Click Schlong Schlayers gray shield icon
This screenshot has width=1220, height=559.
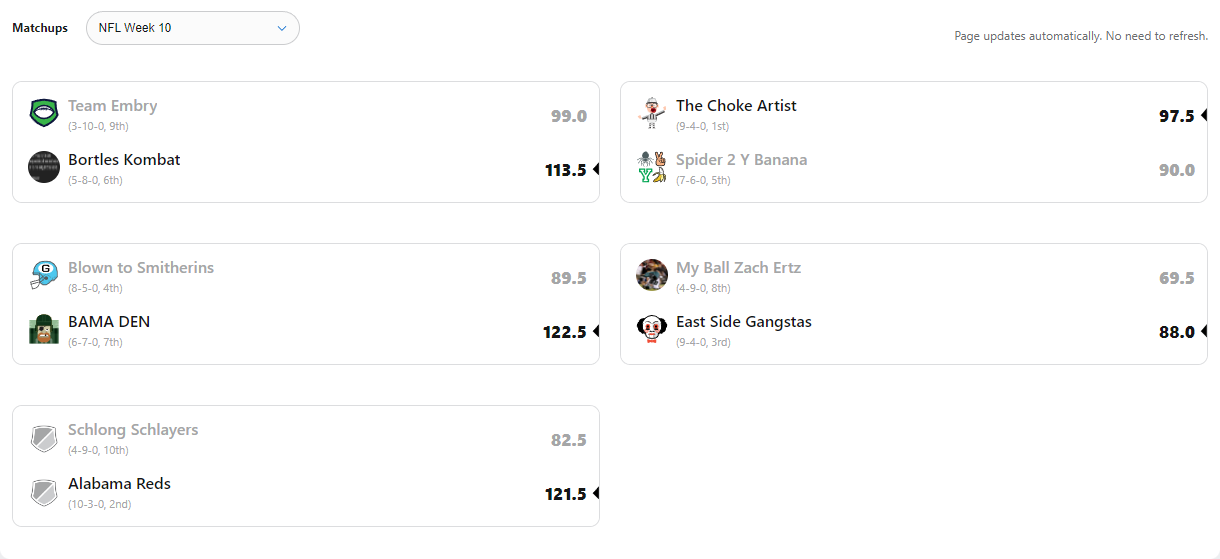coord(44,437)
